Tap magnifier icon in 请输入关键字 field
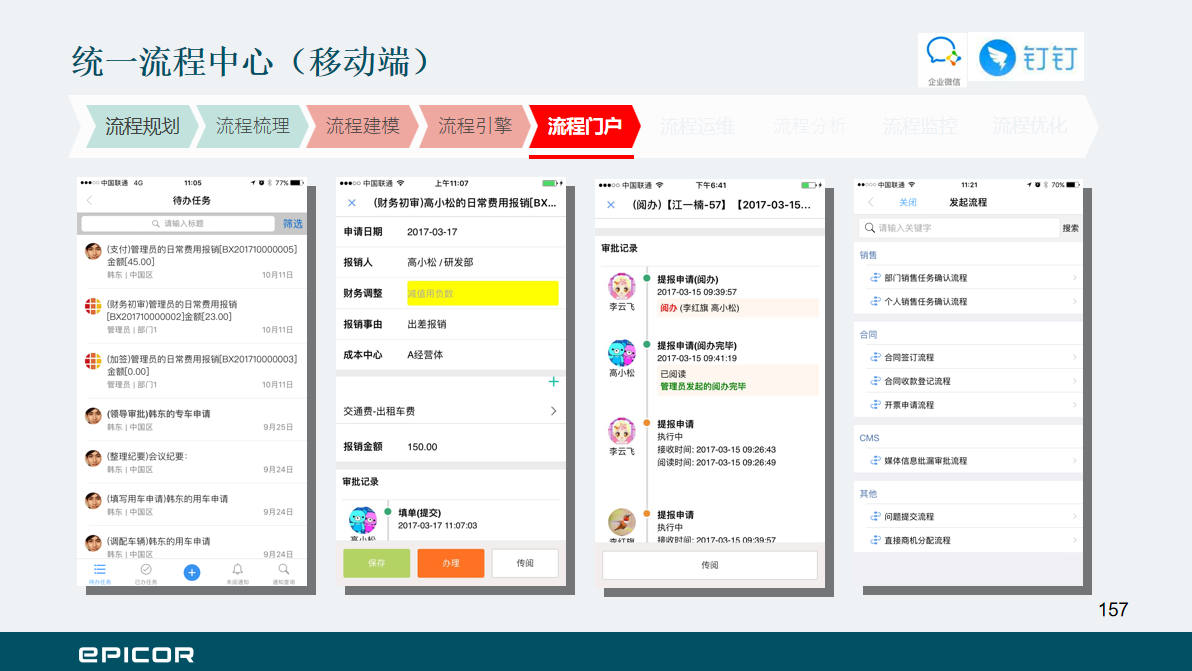This screenshot has height=671, width=1192. pos(870,228)
